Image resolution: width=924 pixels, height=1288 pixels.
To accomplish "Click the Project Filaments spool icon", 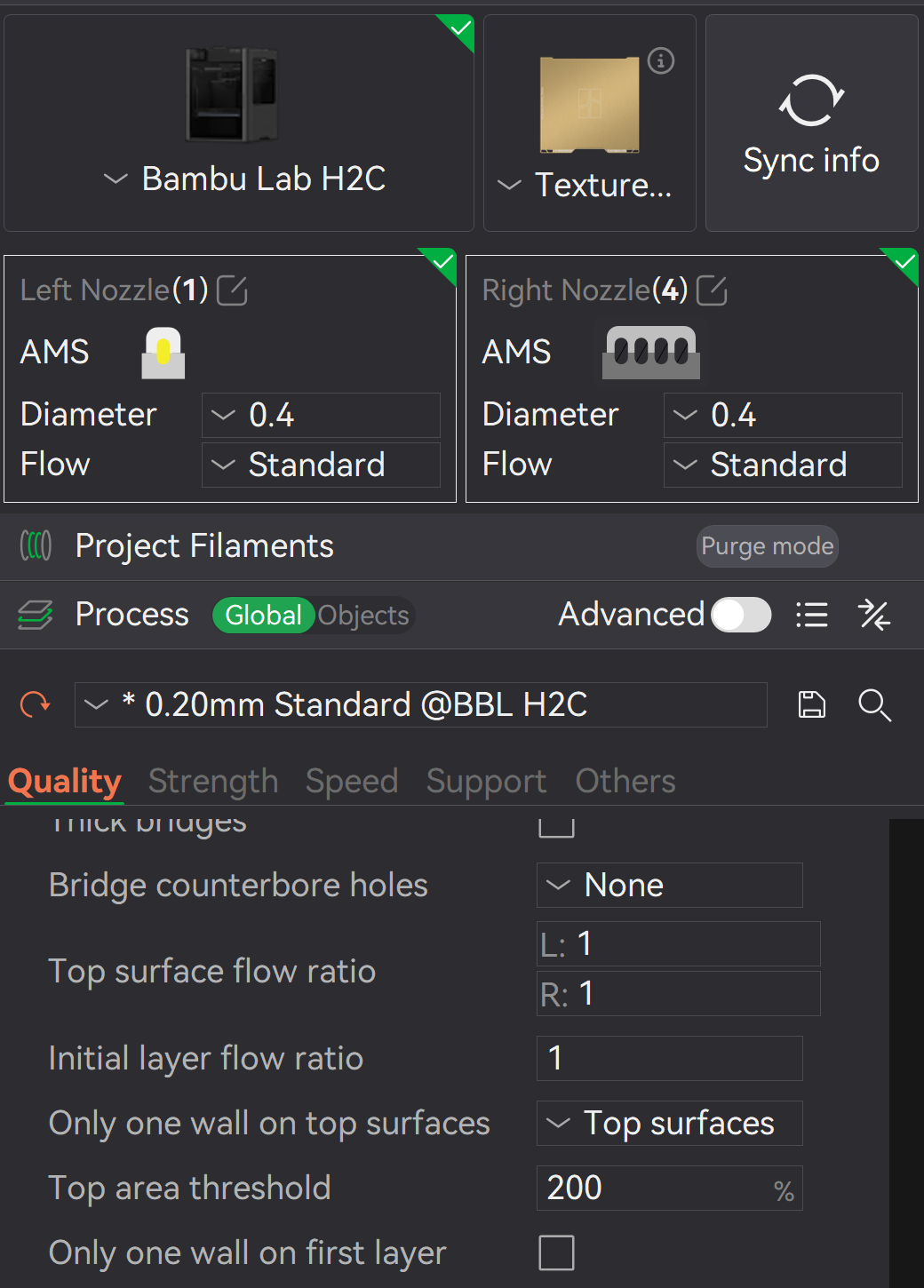I will tap(36, 545).
